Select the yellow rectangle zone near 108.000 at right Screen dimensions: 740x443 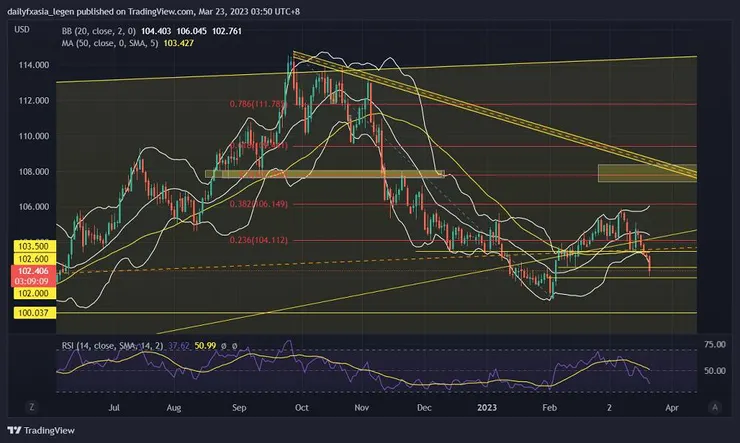coord(647,173)
